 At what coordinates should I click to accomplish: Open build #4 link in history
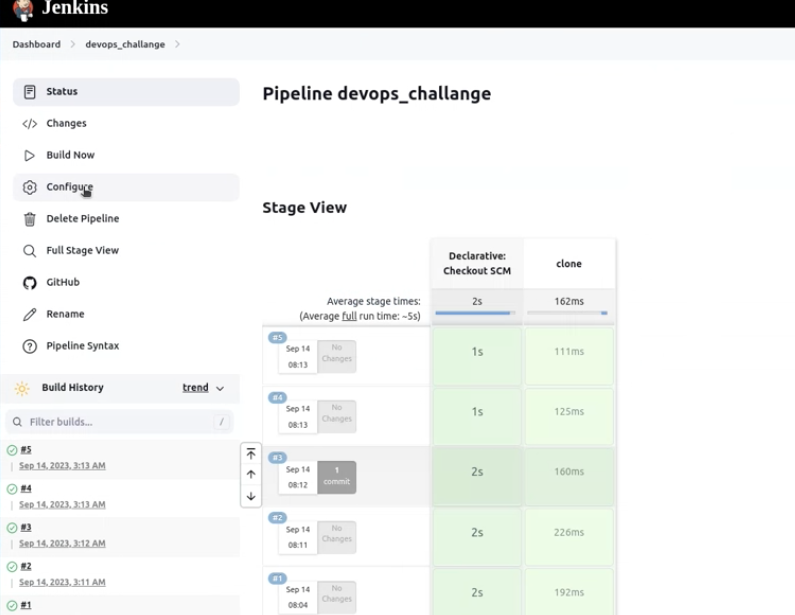click(26, 489)
